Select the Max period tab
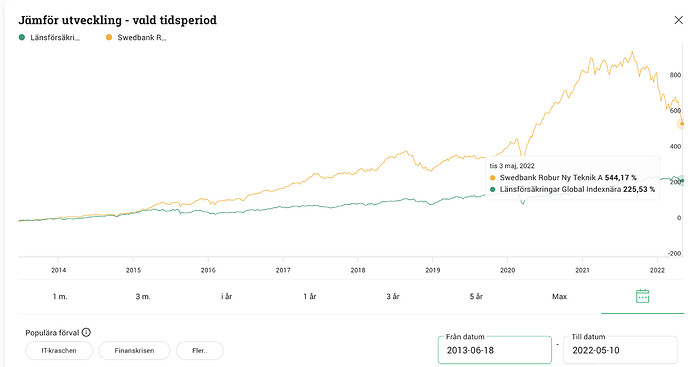The width and height of the screenshot is (690, 367). 559,297
